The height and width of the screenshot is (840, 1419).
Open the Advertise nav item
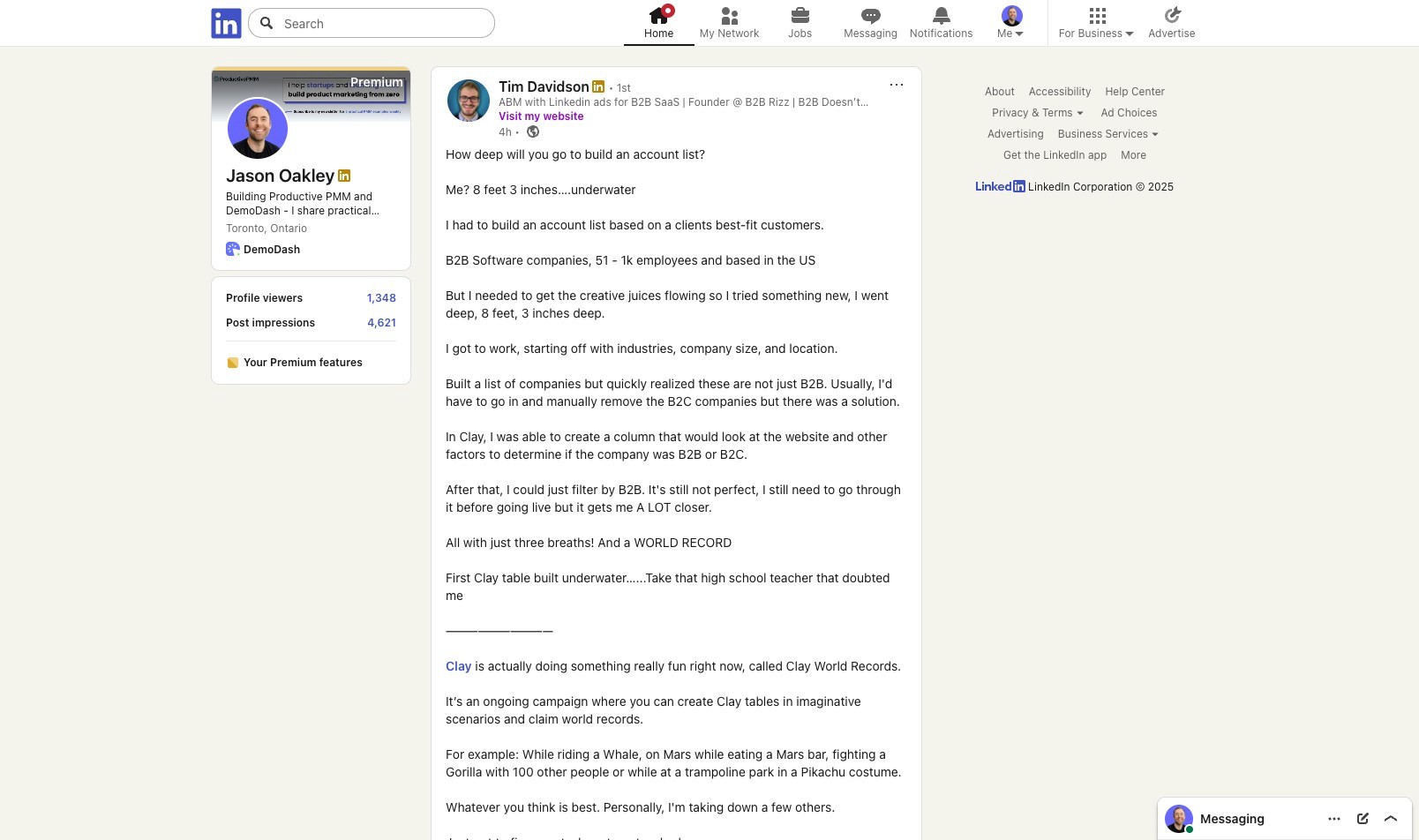tap(1172, 23)
